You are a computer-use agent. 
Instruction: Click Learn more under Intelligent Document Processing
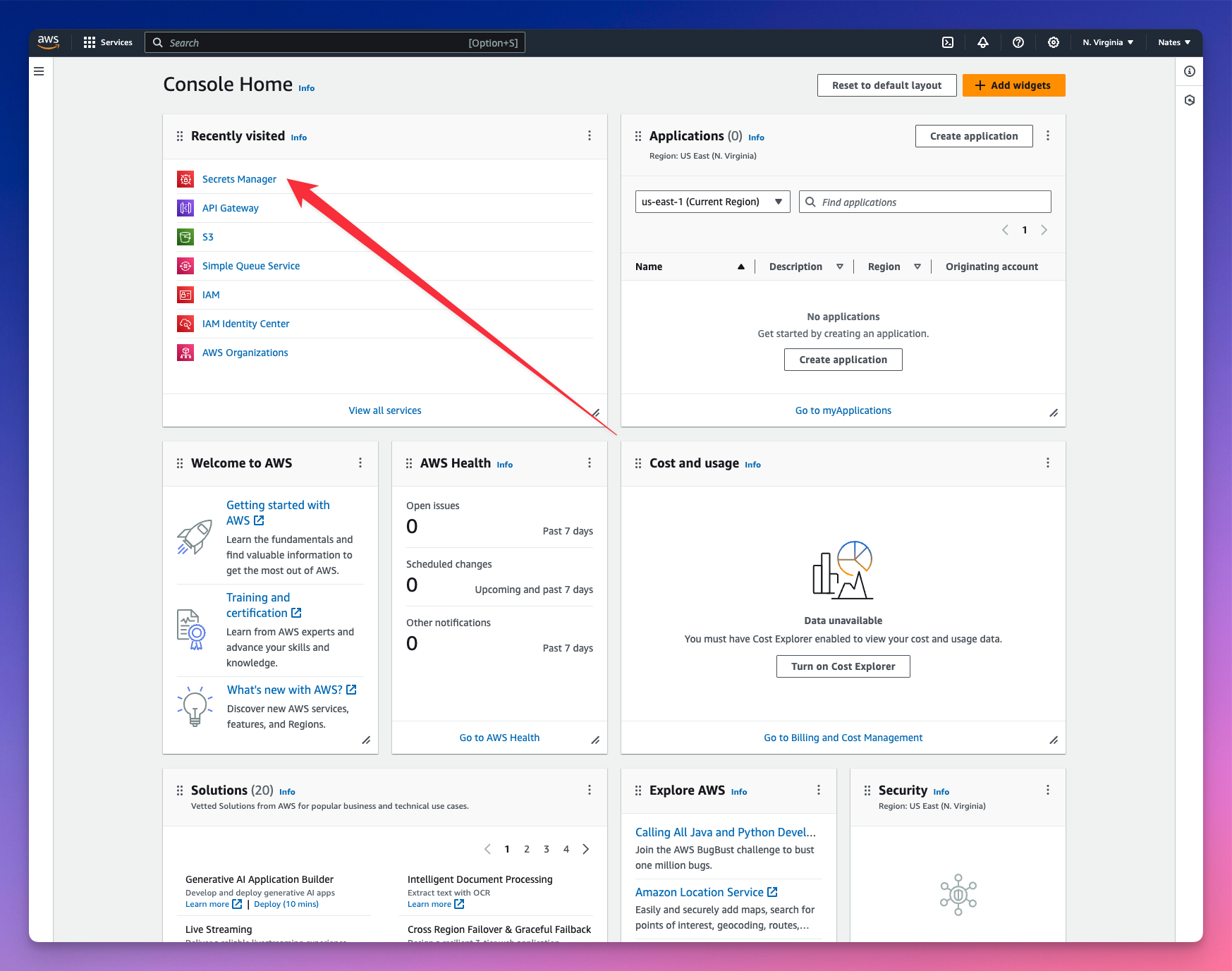pos(436,904)
